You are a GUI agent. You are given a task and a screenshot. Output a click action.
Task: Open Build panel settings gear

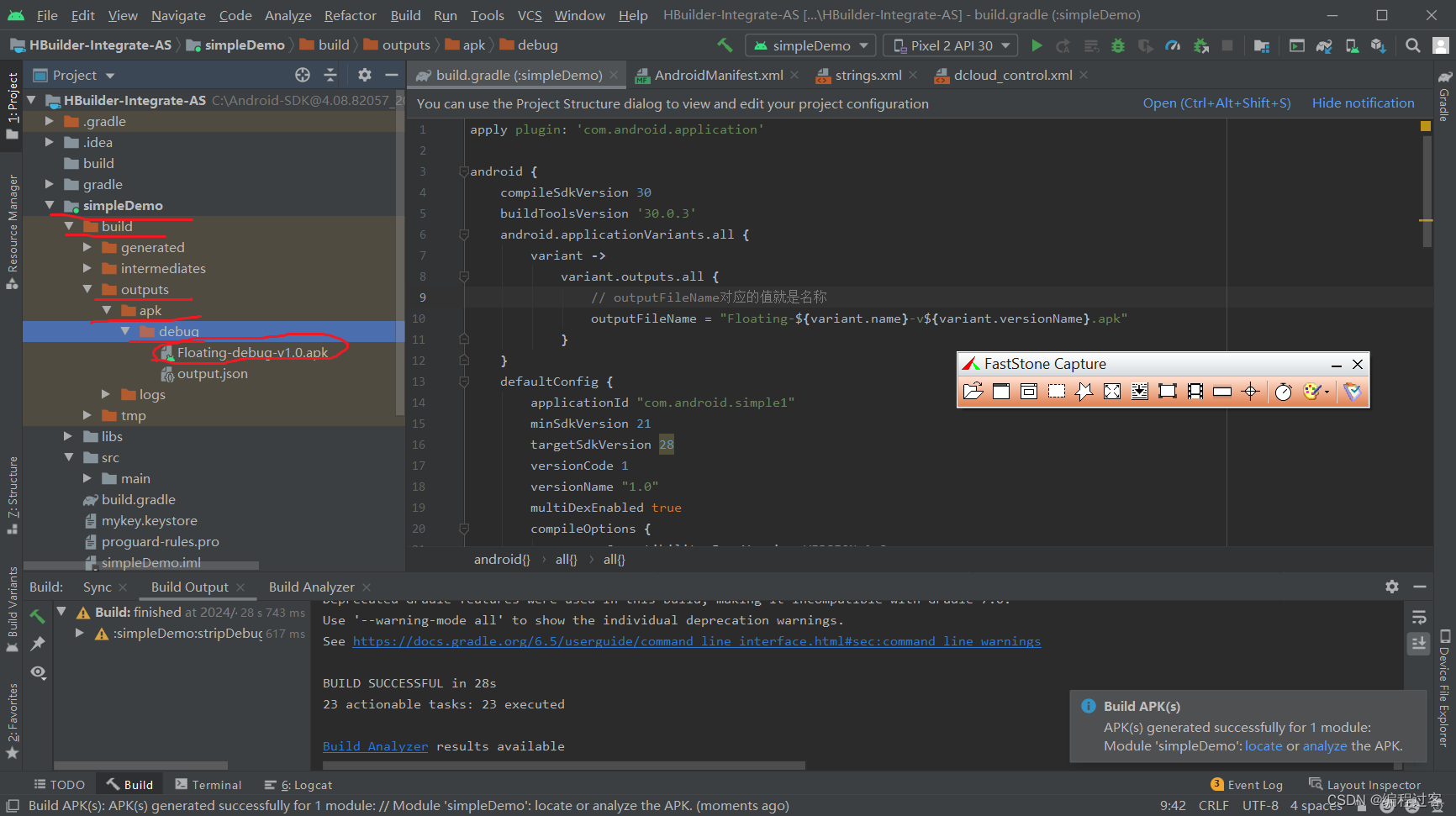point(1392,587)
